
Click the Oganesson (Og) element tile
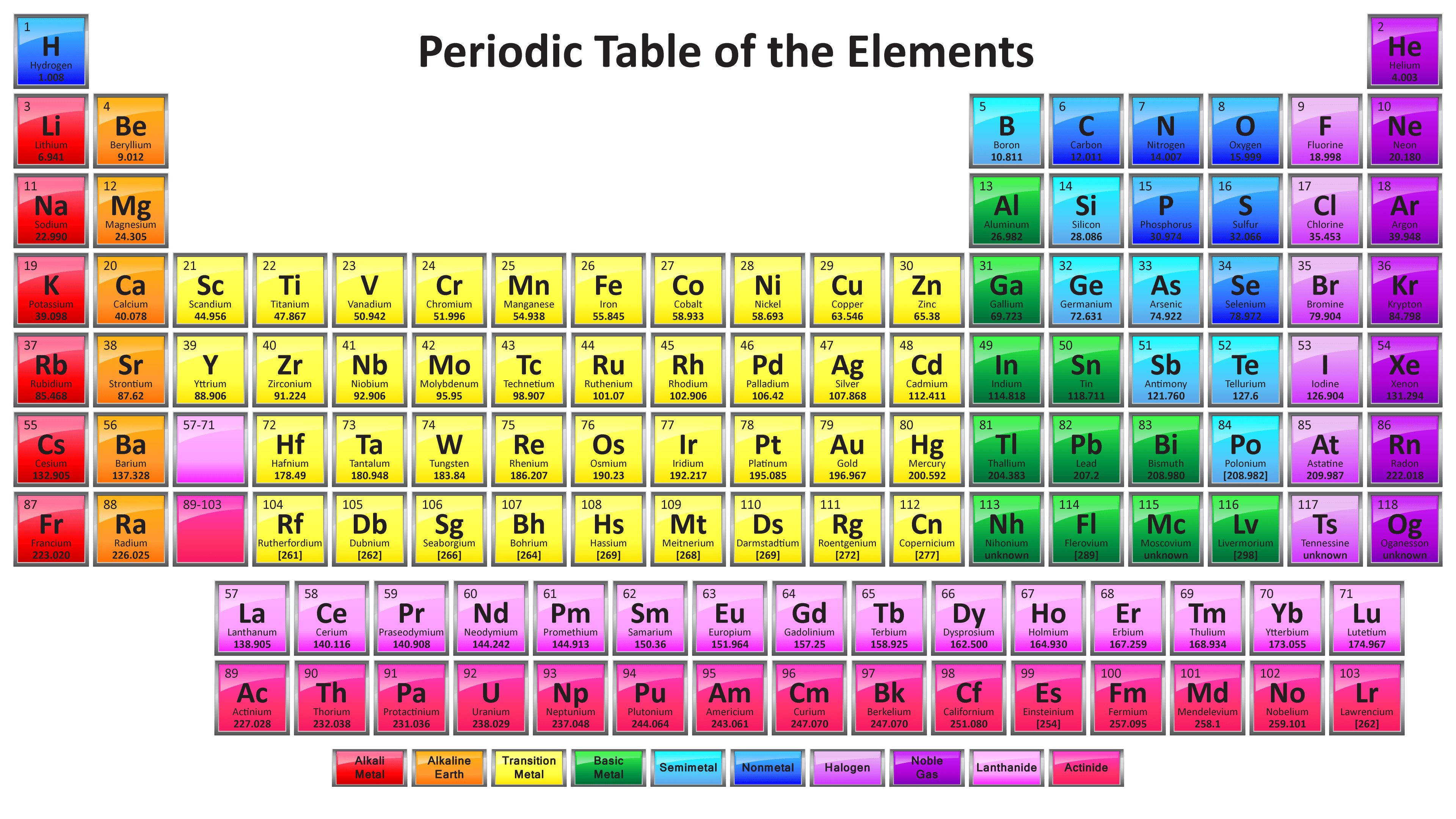(x=1404, y=530)
